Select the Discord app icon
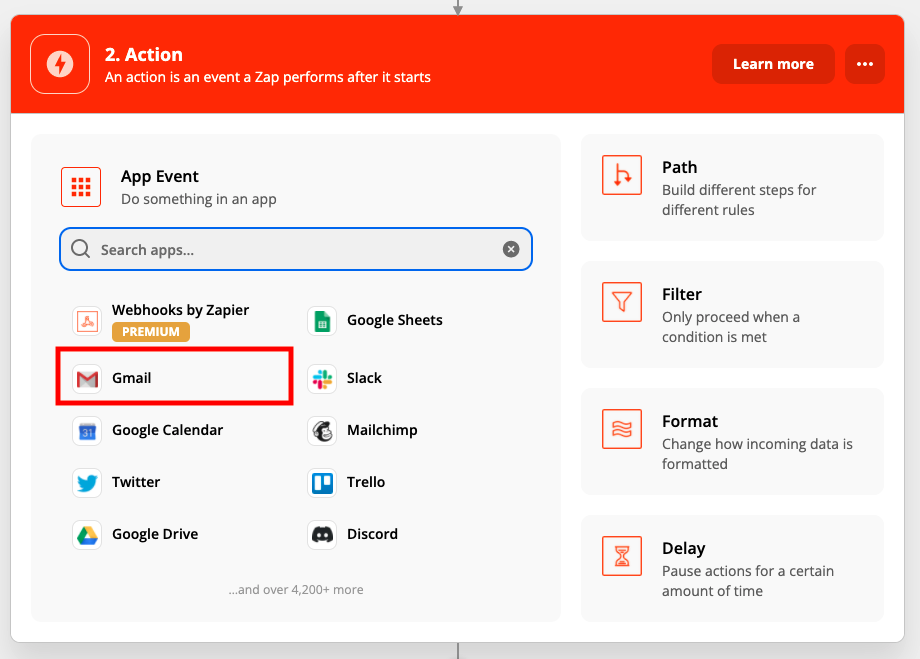Image resolution: width=920 pixels, height=659 pixels. click(322, 535)
